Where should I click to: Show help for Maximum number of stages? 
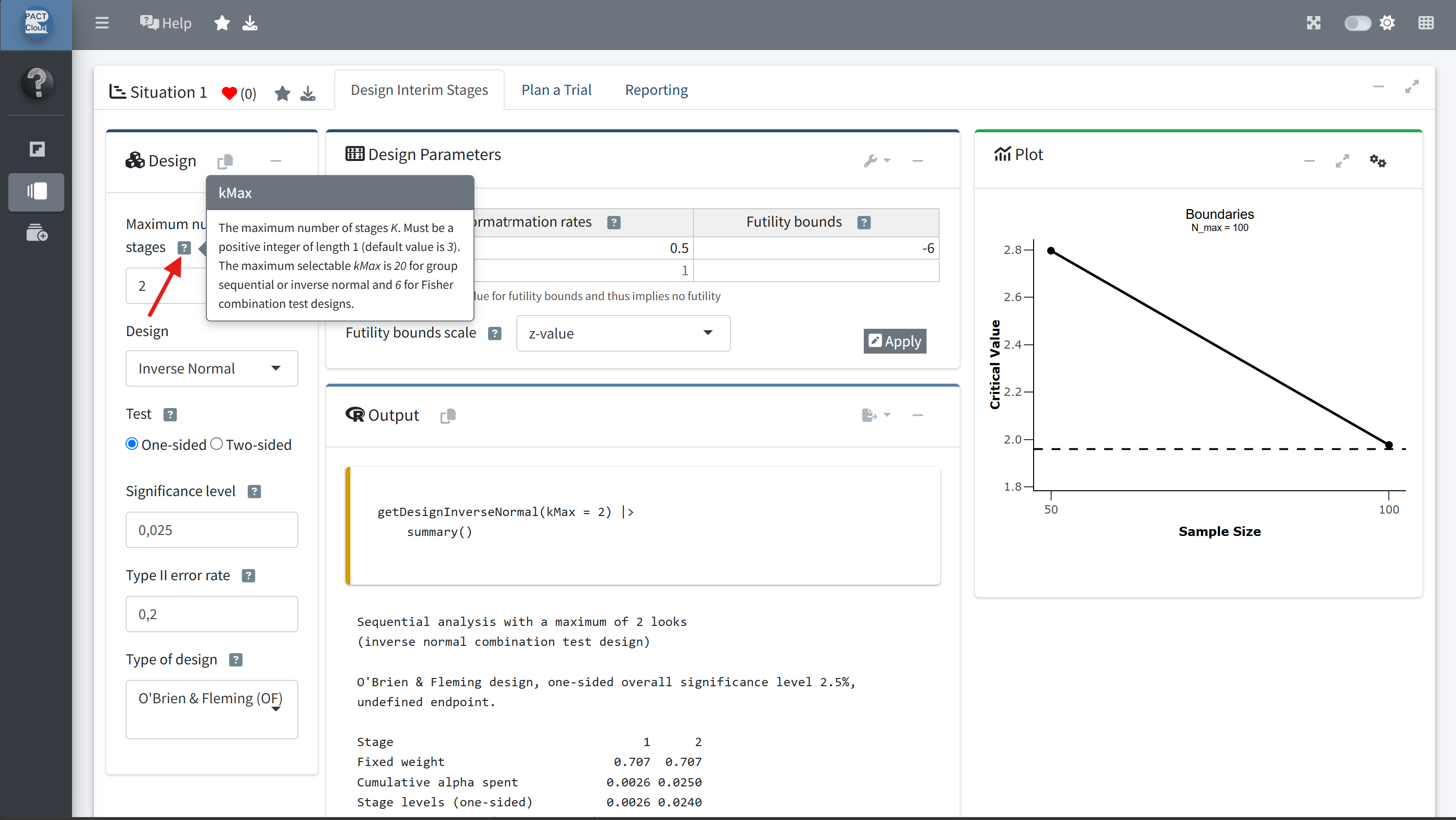coord(183,248)
